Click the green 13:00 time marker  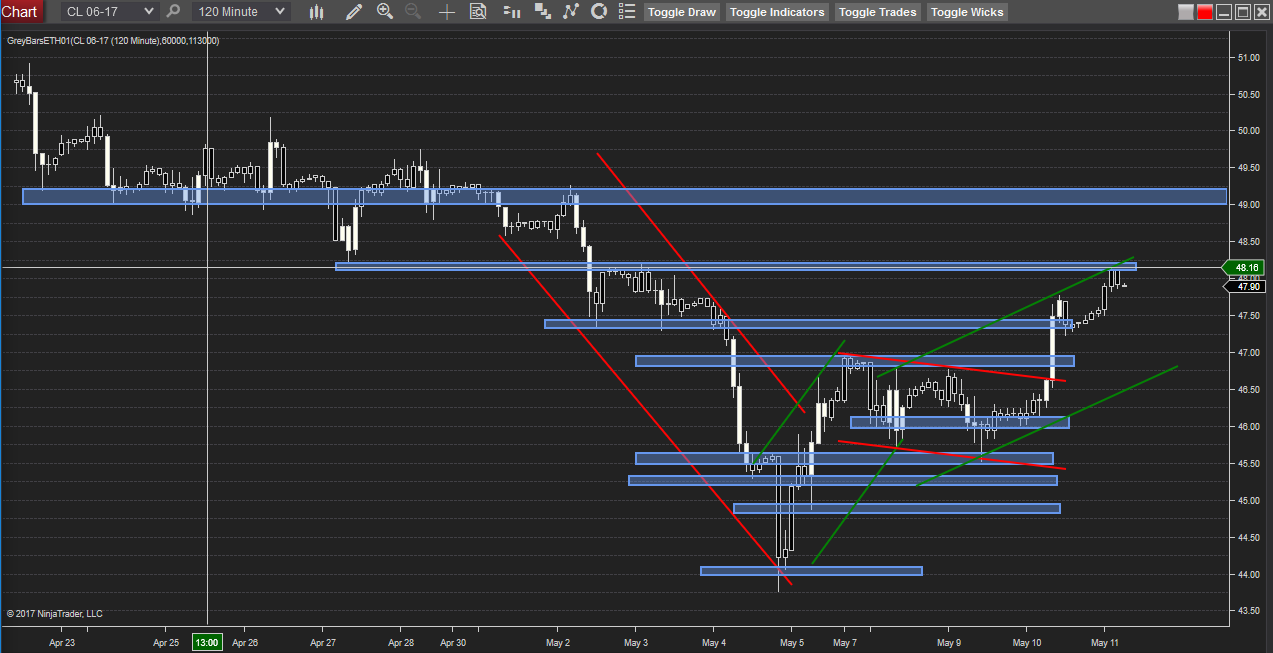coord(207,642)
